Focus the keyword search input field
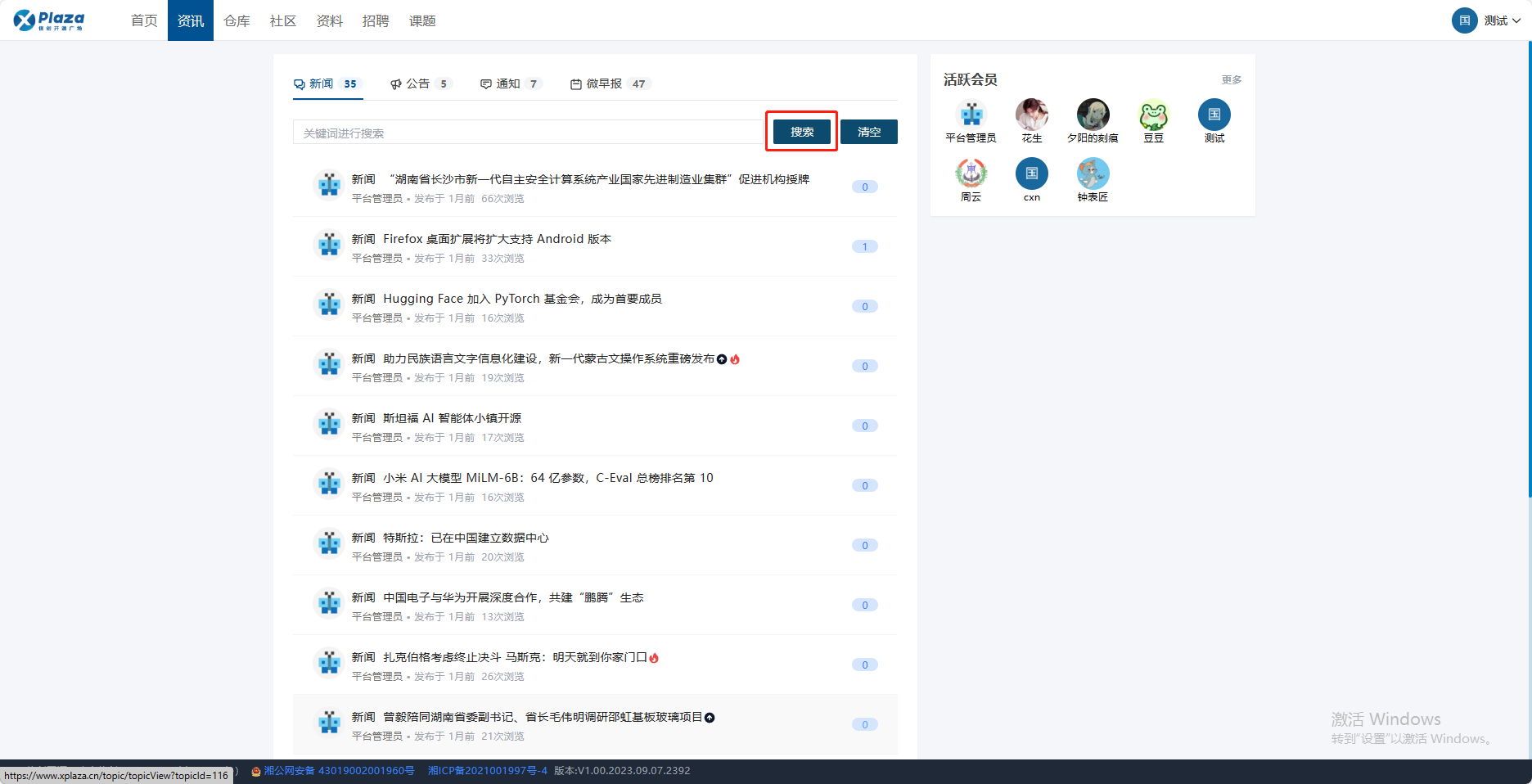Image resolution: width=1532 pixels, height=784 pixels. point(528,133)
